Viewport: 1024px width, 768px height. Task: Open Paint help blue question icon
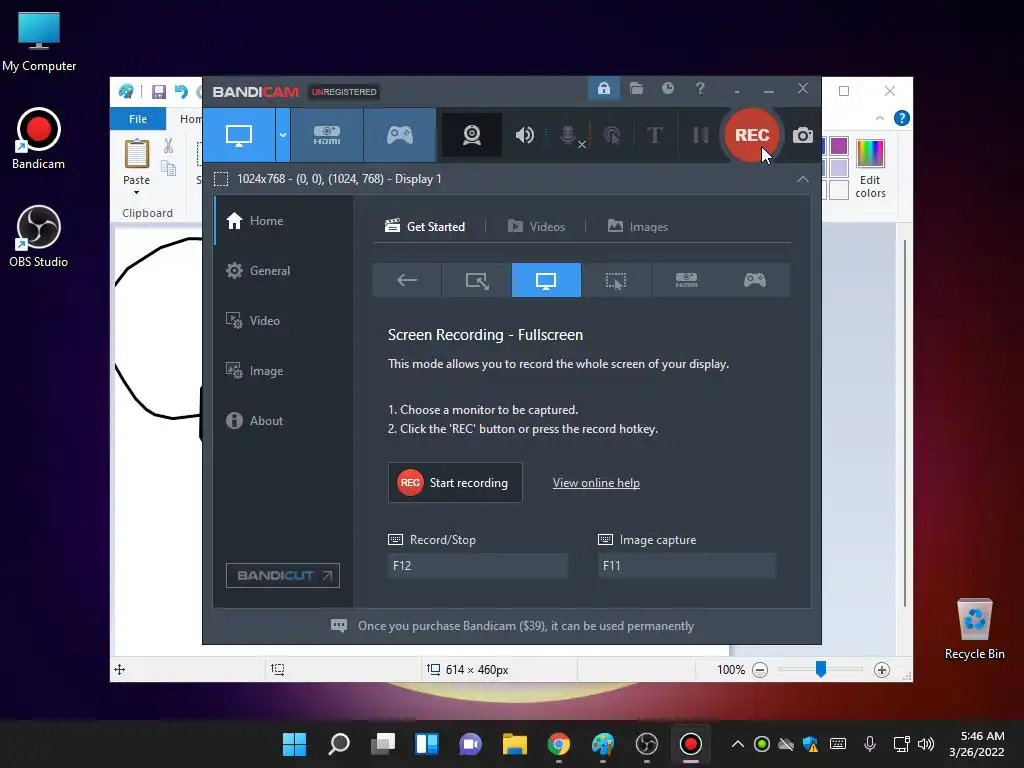pos(901,118)
